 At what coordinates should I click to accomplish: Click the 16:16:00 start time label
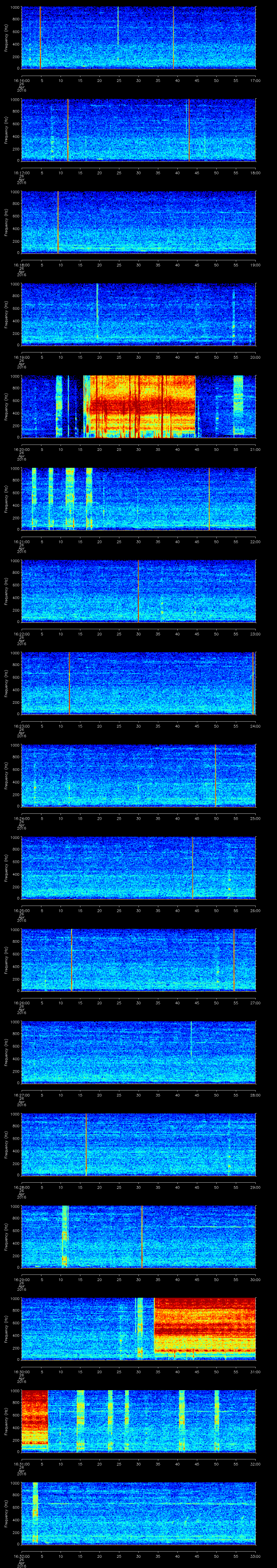click(x=22, y=80)
